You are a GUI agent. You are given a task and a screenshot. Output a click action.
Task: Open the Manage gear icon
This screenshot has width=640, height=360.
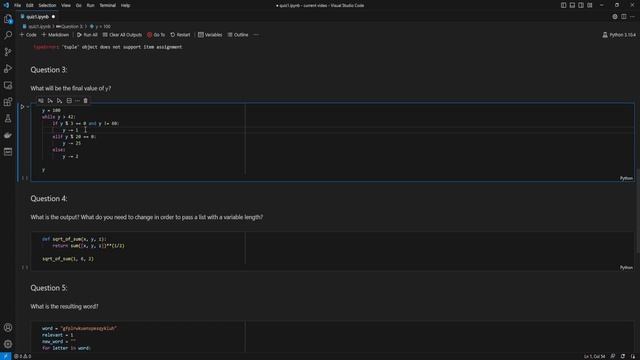coord(8,344)
